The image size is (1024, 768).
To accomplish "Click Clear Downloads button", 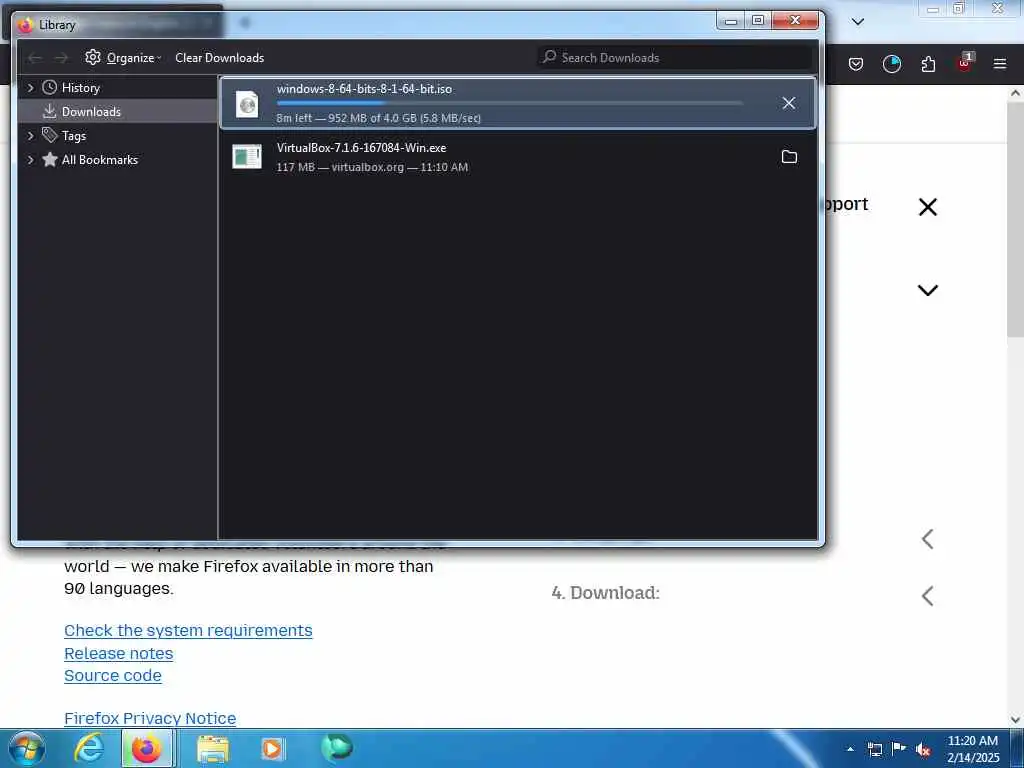I will [219, 57].
